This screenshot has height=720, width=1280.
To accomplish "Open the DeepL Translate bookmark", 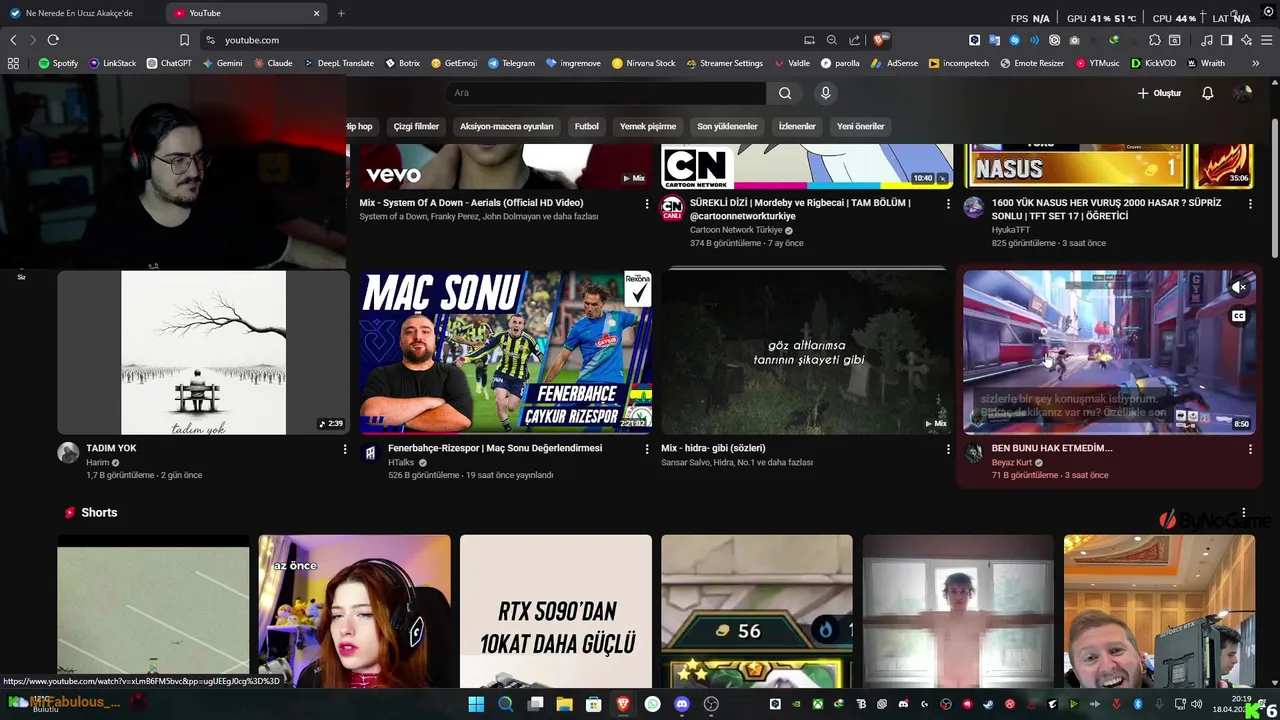I will point(339,63).
